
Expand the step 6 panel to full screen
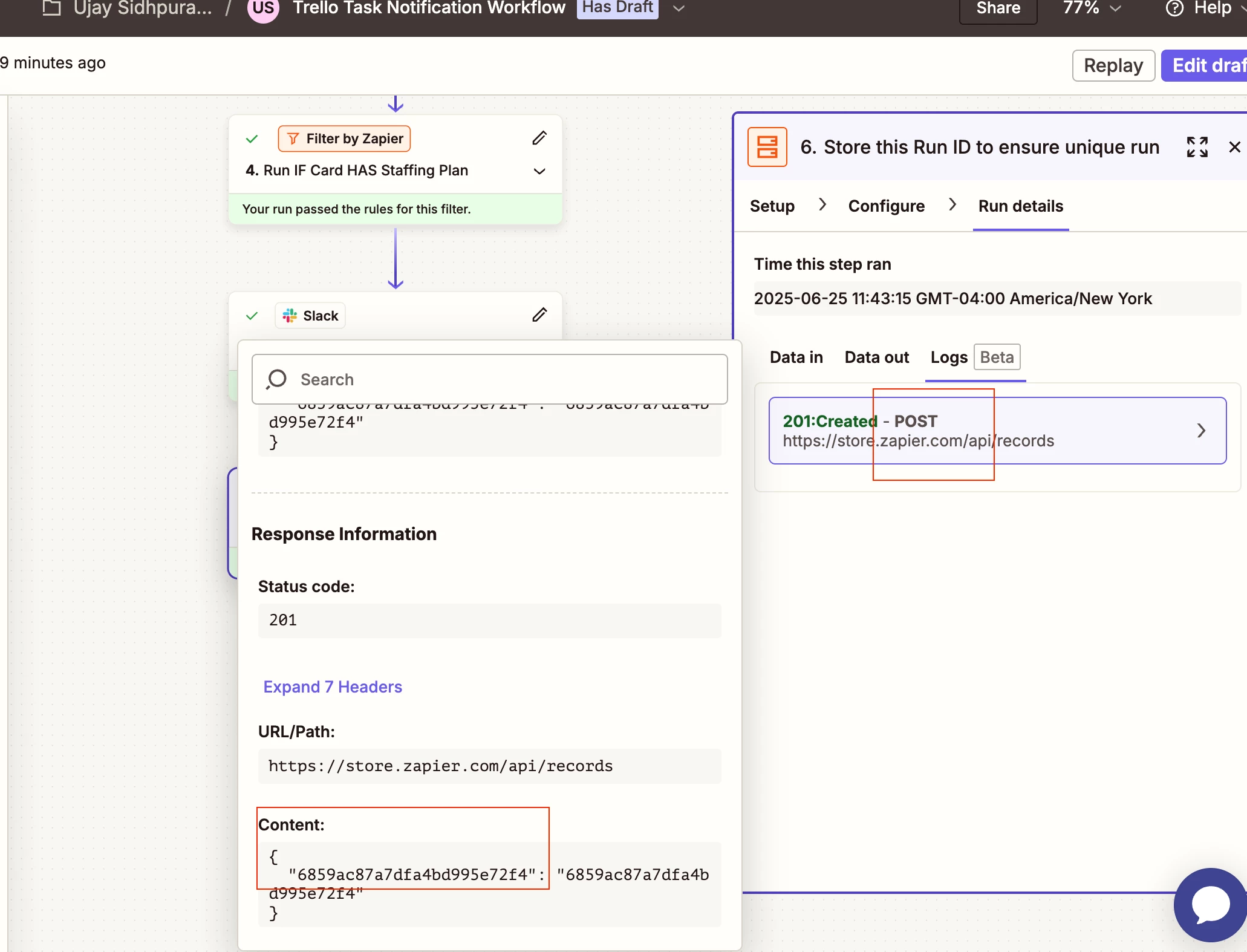click(x=1197, y=147)
